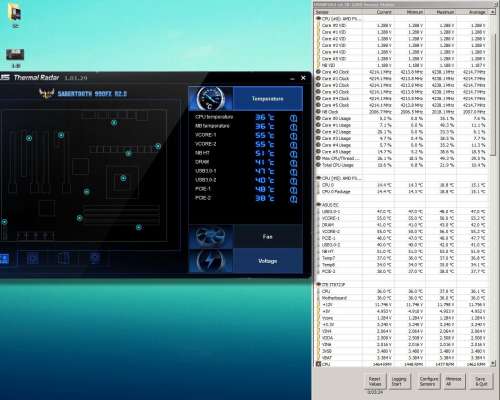Click fan icon of CPU RPM row at bottom
The image size is (500, 400).
pos(318,364)
